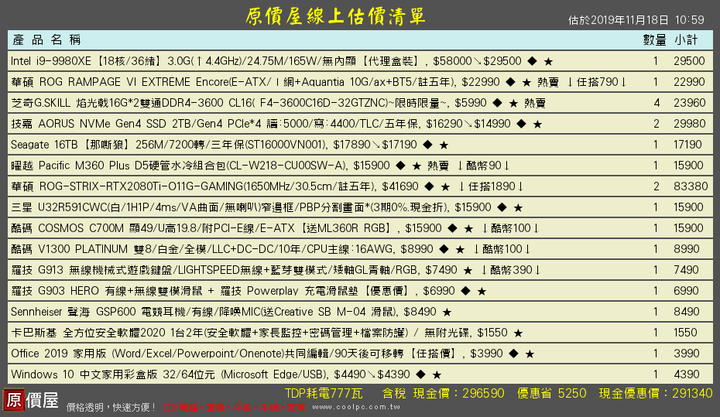Select the 羅技 G903 HERO mouse row
This screenshot has width=720, height=417.
point(360,291)
